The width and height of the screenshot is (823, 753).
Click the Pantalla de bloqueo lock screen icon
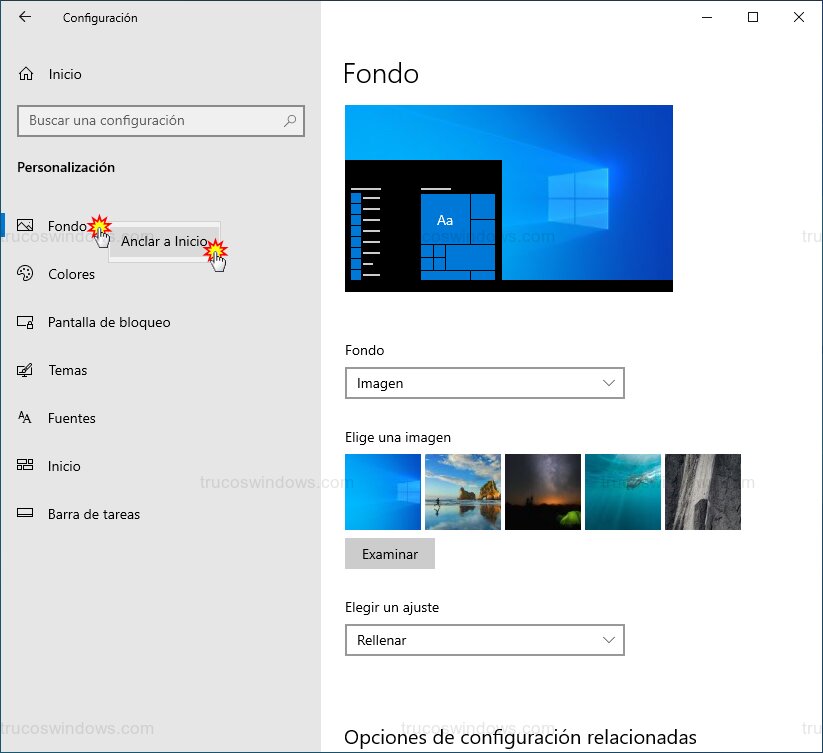pyautogui.click(x=25, y=322)
